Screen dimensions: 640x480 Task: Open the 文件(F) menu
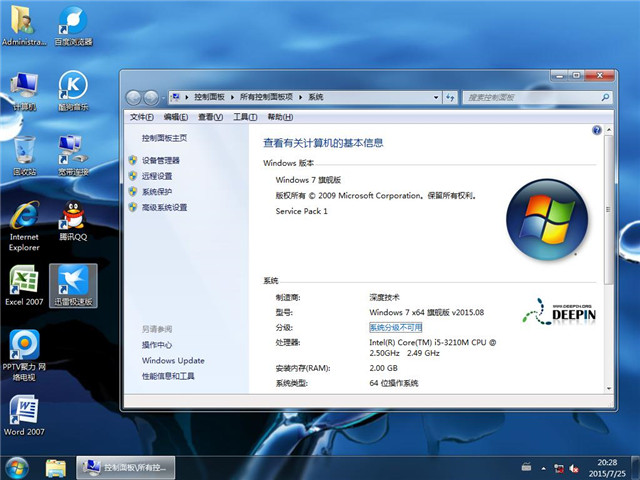click(x=143, y=117)
